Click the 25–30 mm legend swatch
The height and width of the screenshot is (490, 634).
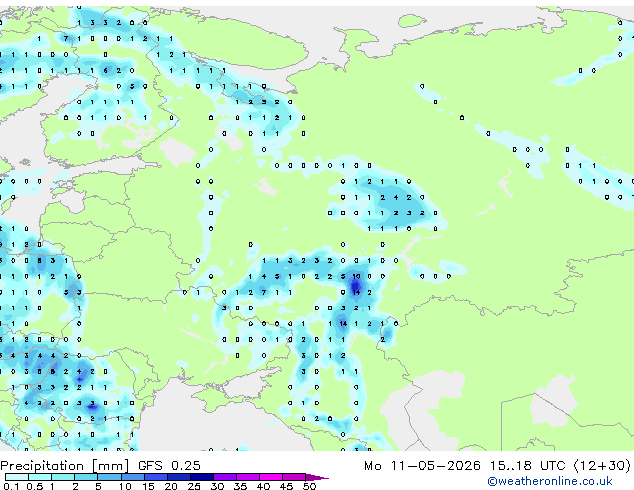(x=202, y=477)
